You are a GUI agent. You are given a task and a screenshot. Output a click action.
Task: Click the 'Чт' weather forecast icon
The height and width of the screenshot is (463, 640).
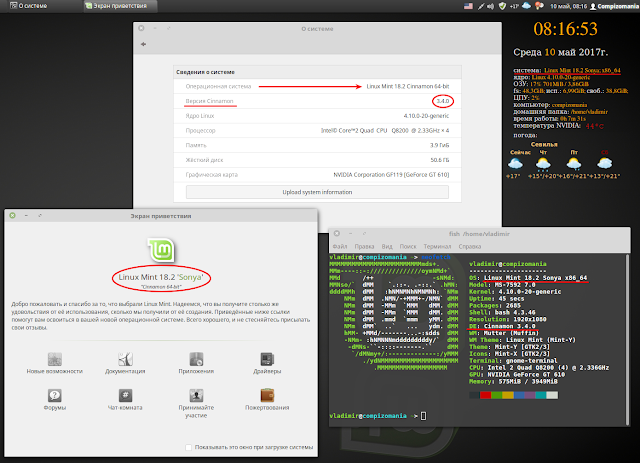543,164
